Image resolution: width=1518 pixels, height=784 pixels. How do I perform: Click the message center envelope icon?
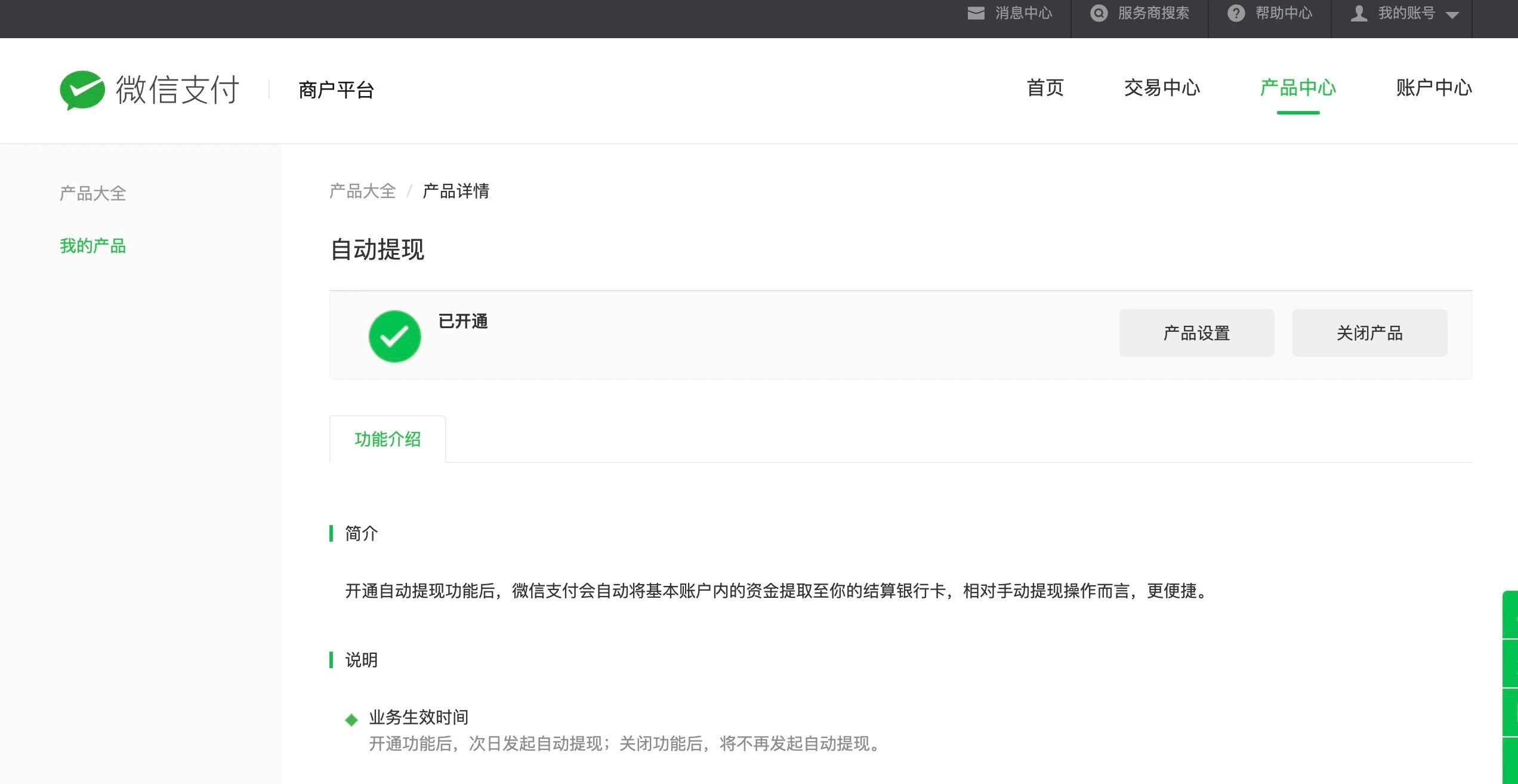[x=976, y=13]
